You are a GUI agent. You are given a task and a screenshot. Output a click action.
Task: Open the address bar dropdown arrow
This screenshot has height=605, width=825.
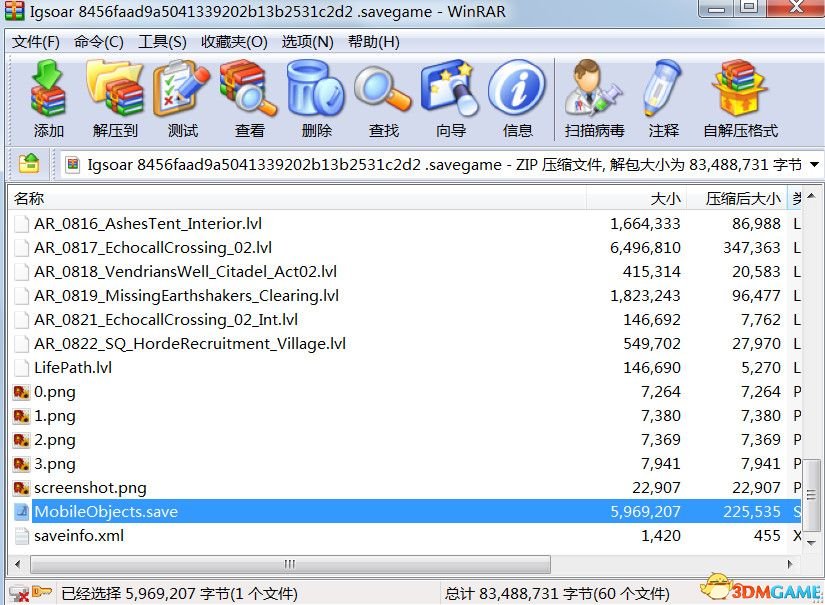(814, 165)
